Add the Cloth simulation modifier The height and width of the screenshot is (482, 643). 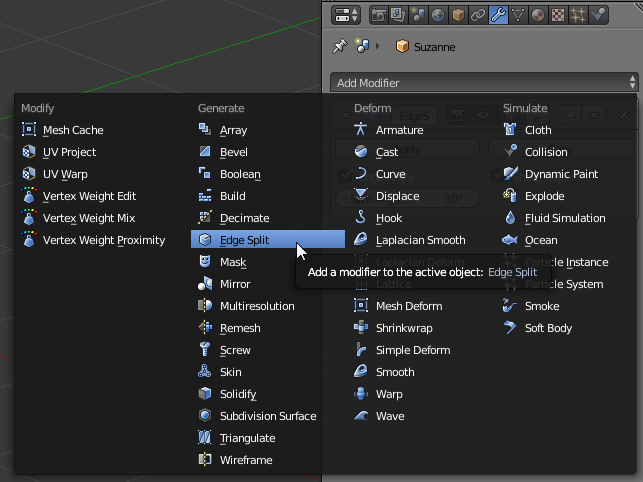pos(566,130)
